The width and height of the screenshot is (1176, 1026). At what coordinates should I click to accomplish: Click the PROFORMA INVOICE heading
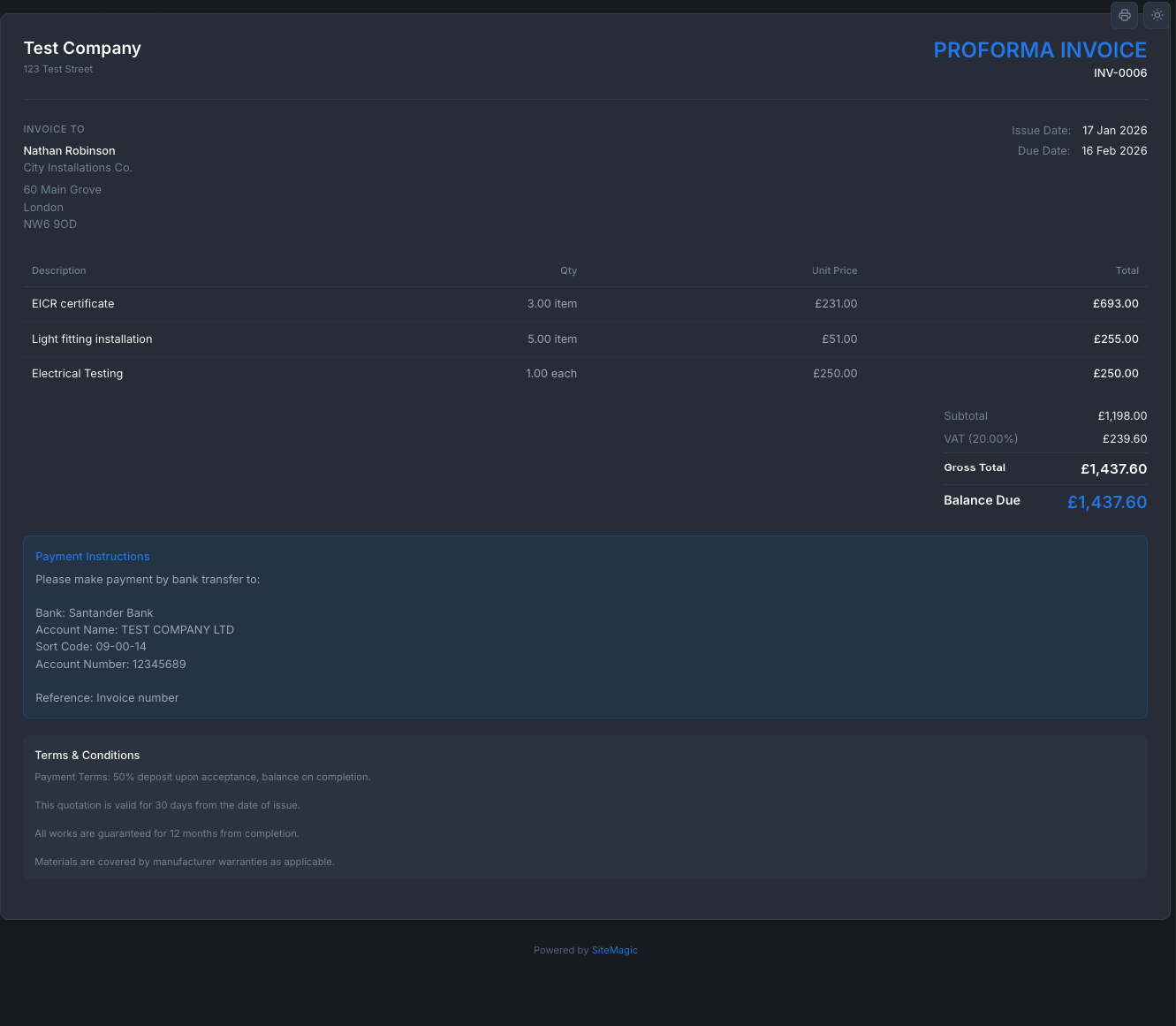[x=1040, y=49]
